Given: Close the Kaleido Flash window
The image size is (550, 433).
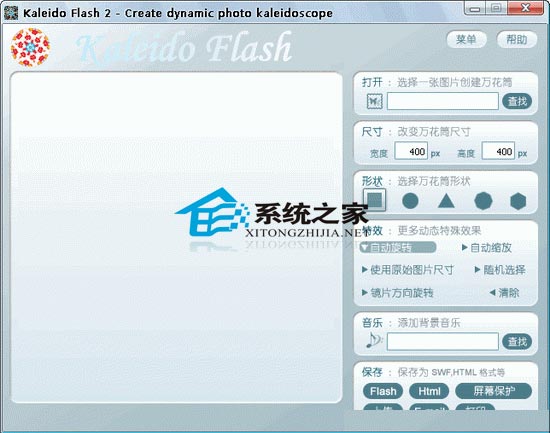Looking at the screenshot, I should tap(525, 8).
